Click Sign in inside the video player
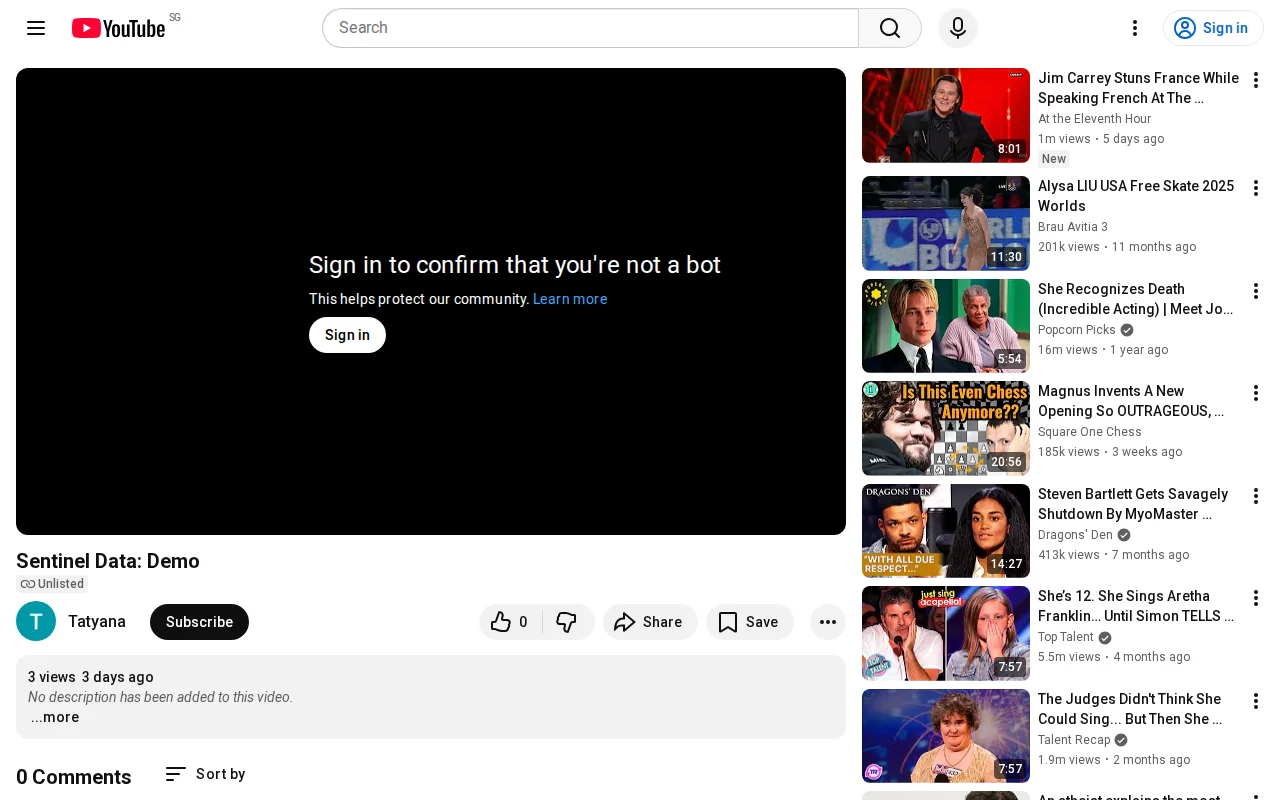 [x=347, y=335]
